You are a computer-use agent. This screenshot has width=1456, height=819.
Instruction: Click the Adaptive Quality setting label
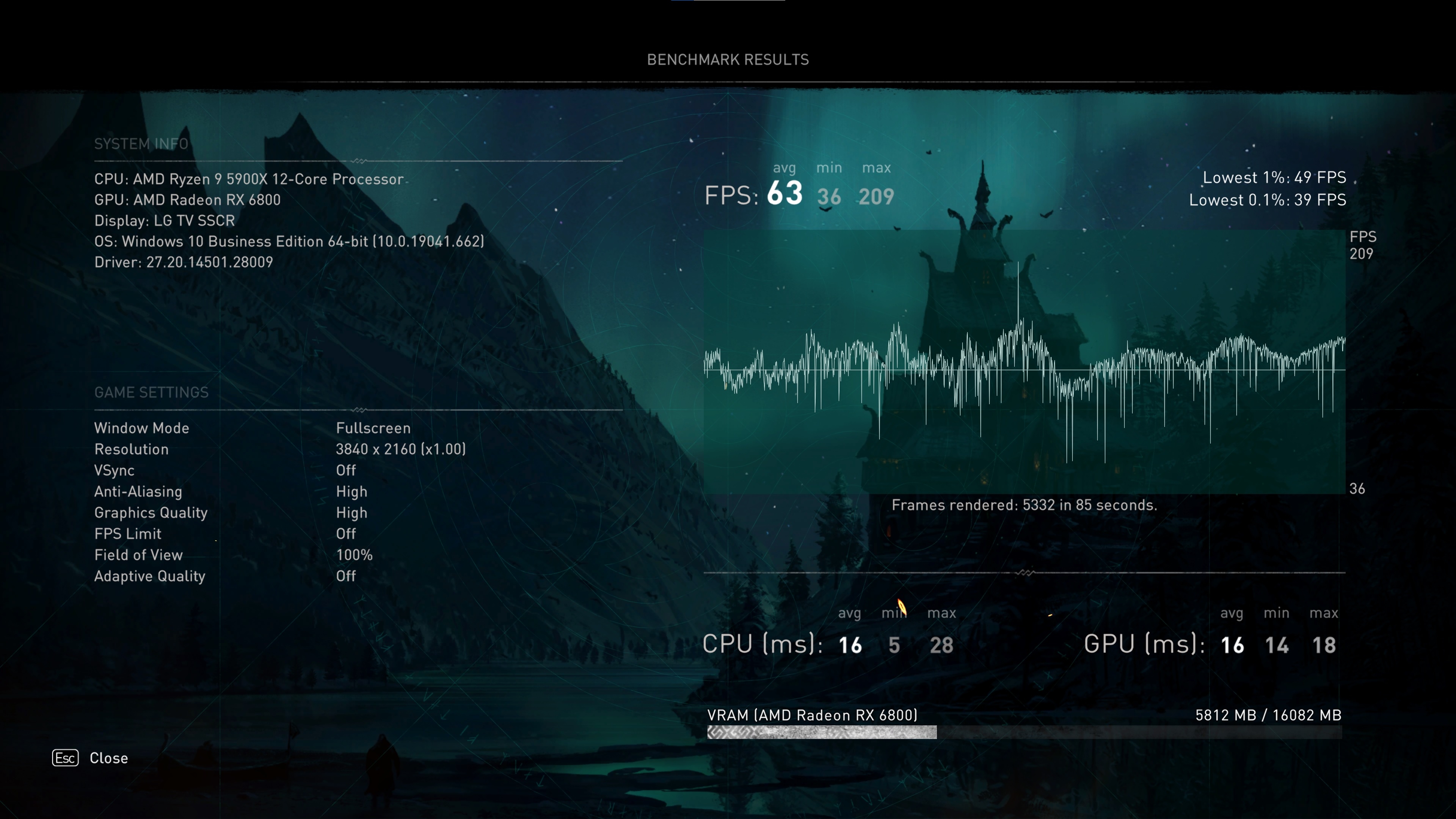(x=150, y=576)
